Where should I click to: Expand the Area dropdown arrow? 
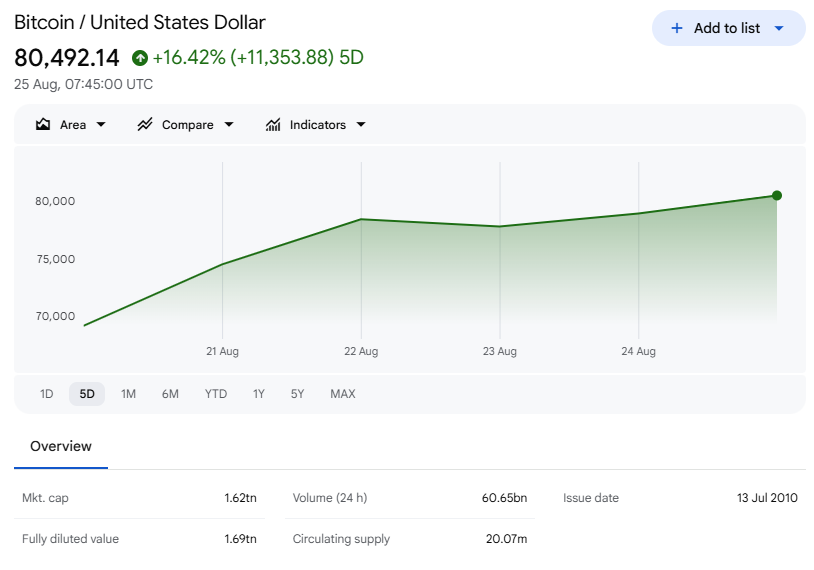pyautogui.click(x=101, y=125)
